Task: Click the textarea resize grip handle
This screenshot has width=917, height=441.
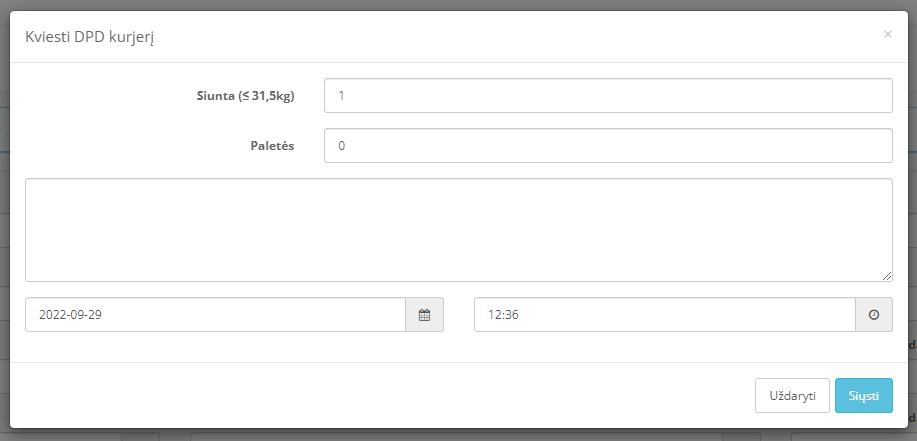Action: click(x=887, y=276)
